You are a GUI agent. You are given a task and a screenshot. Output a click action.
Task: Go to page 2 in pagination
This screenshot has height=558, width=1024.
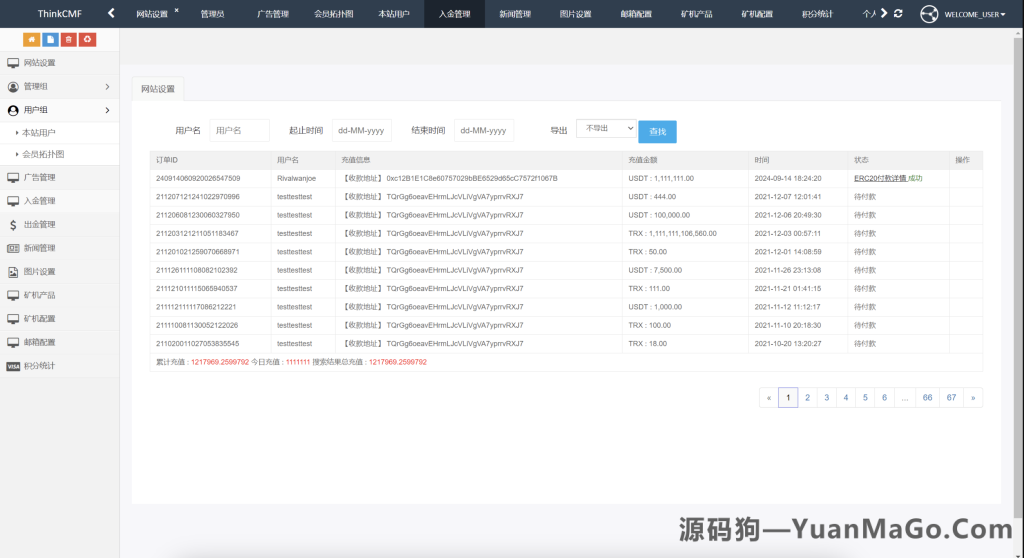[x=807, y=397]
